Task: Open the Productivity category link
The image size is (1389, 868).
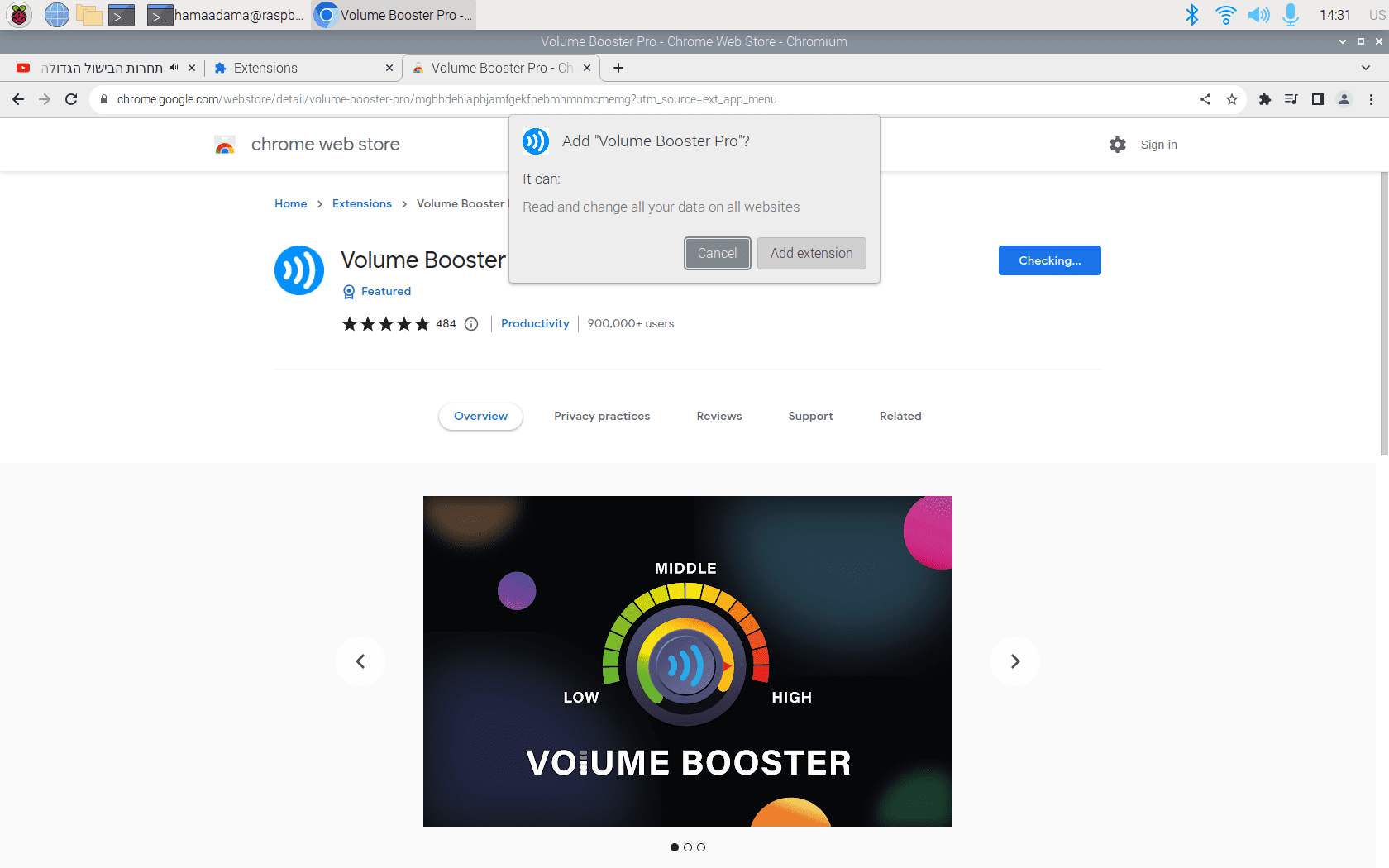Action: tap(535, 324)
